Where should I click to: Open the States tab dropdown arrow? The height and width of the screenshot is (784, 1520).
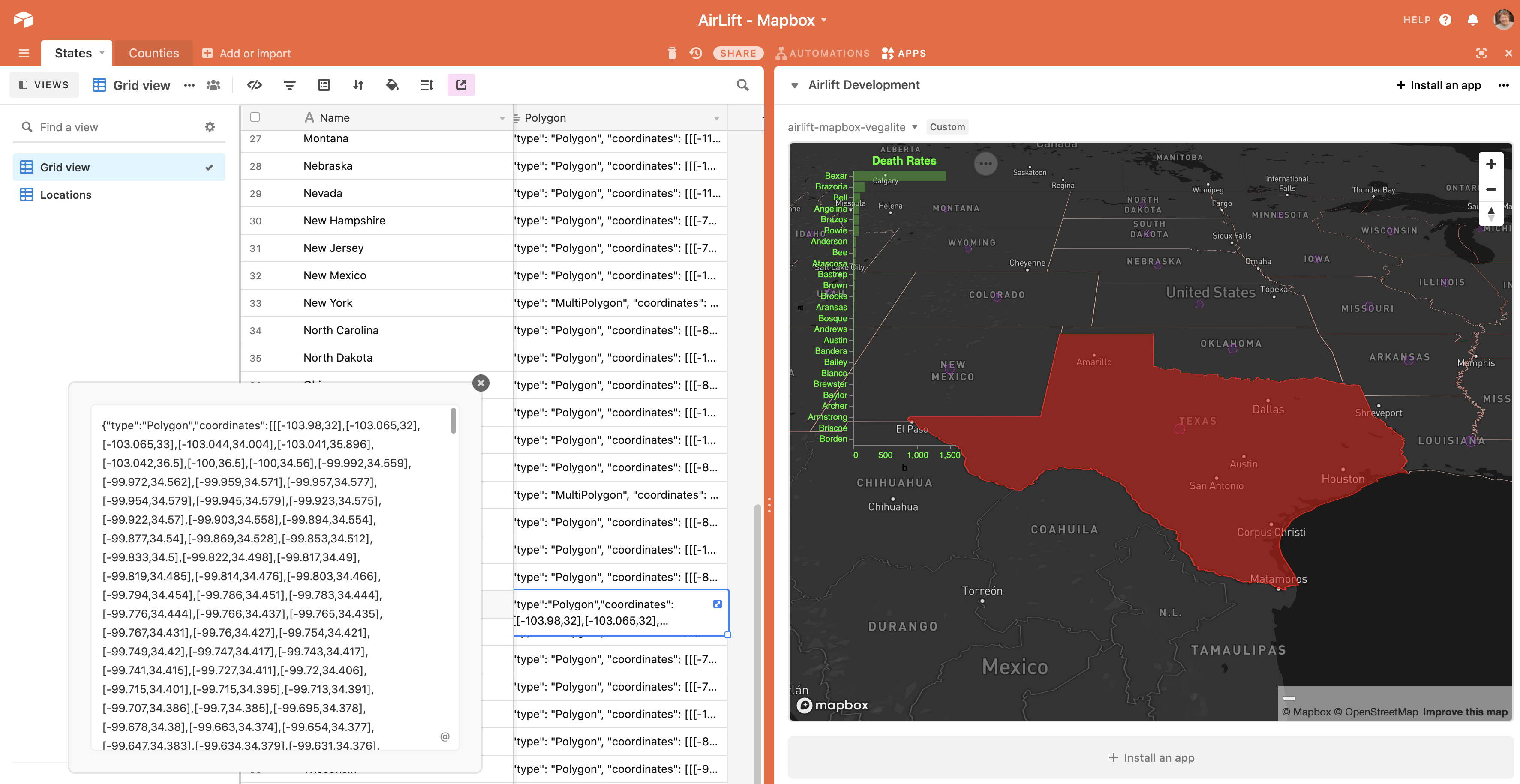pyautogui.click(x=102, y=53)
